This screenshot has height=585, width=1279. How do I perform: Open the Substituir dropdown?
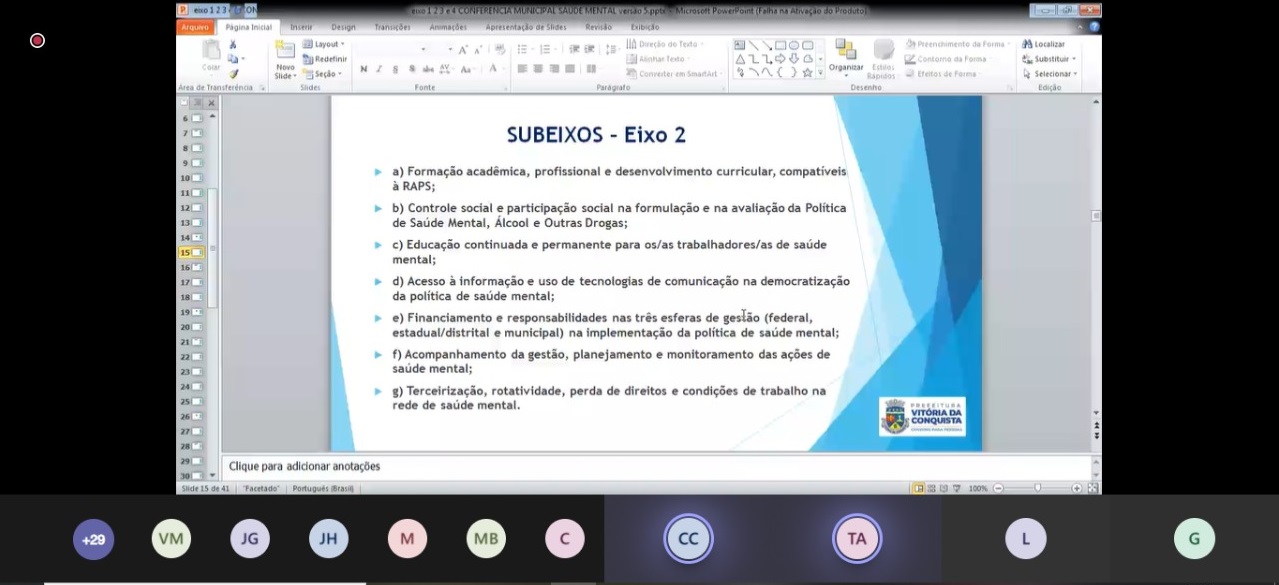pyautogui.click(x=1049, y=59)
